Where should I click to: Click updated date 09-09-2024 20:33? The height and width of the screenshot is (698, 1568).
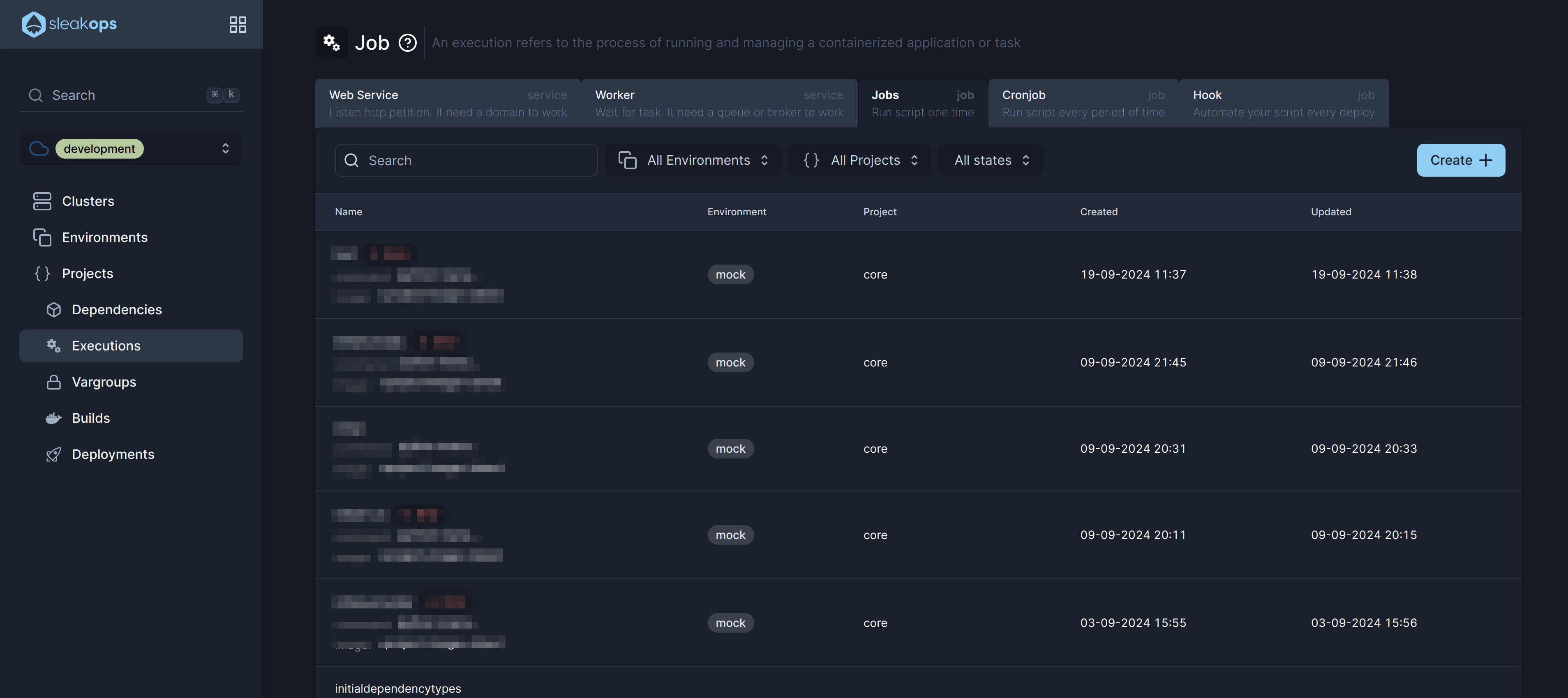1363,449
